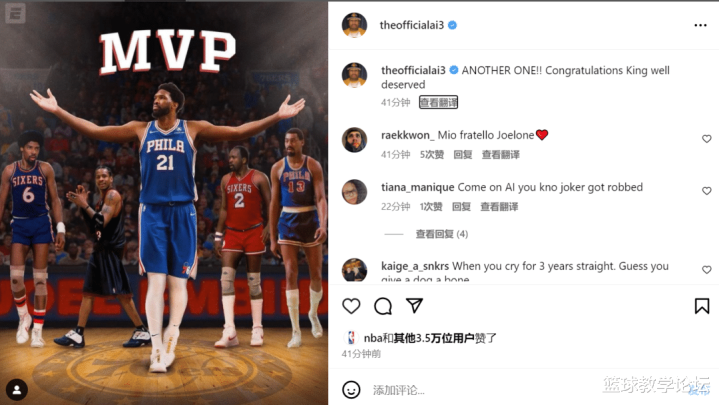Open theofficialai3 profile from header username

(411, 25)
